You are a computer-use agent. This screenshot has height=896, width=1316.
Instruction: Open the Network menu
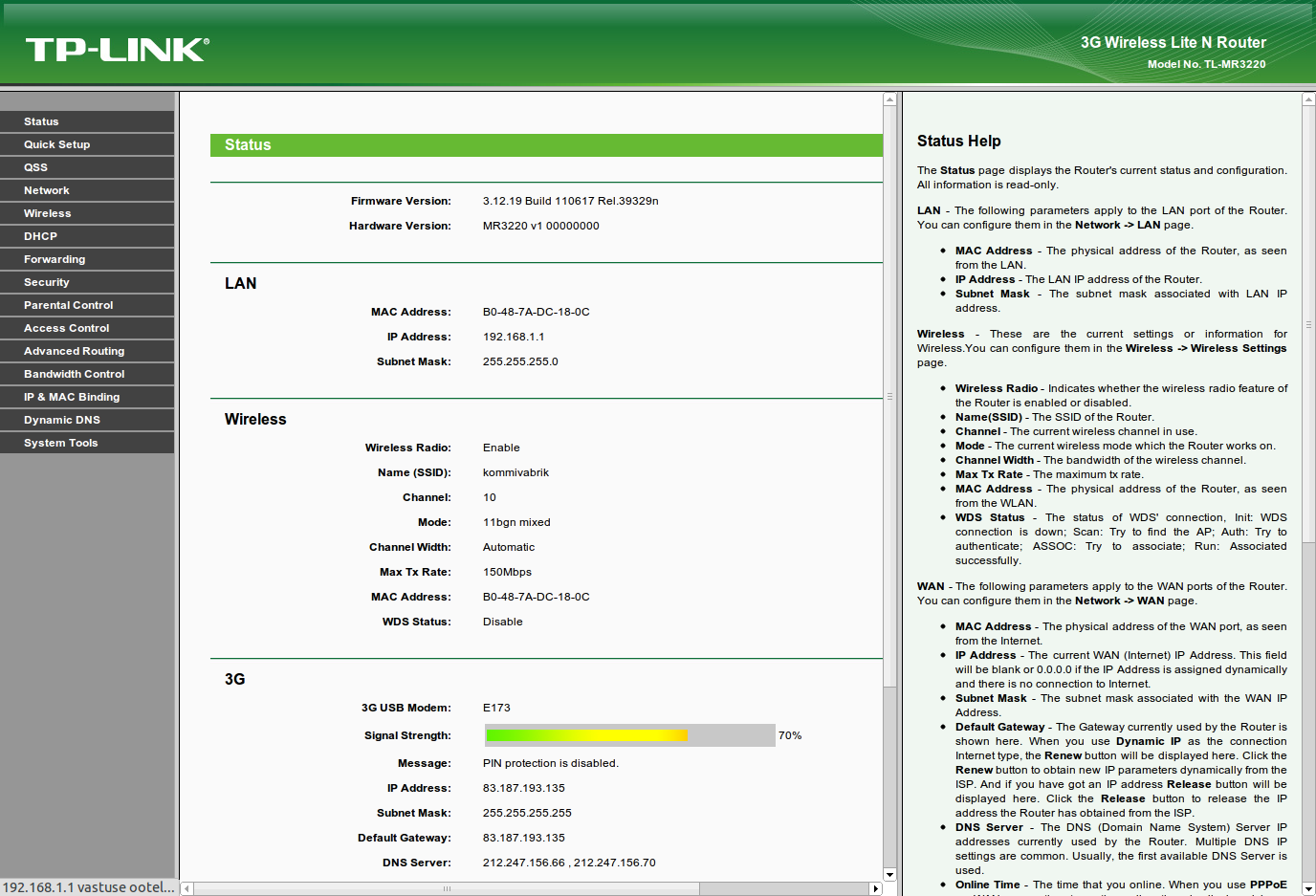pyautogui.click(x=87, y=190)
